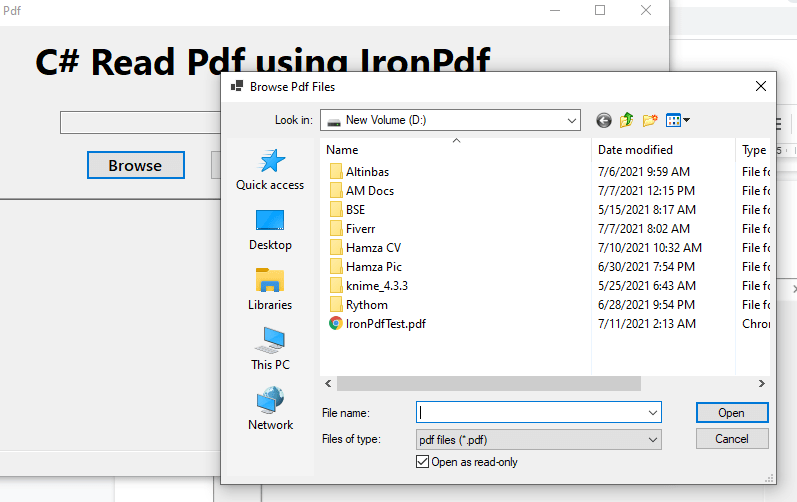Uncheck Open as read-only checkbox
Screen dimensions: 797x502
click(422, 462)
